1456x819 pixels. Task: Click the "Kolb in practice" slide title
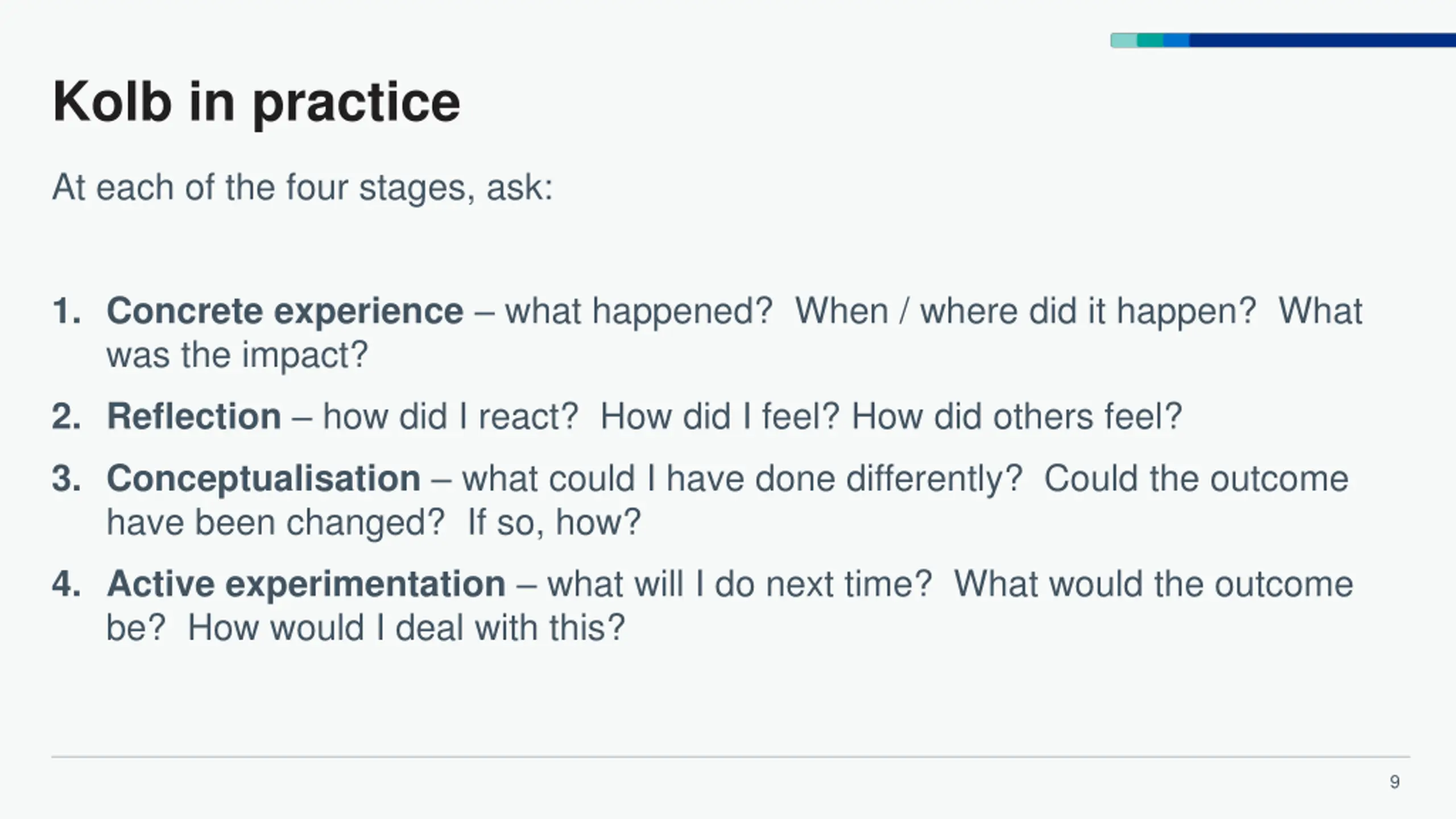pos(257,103)
